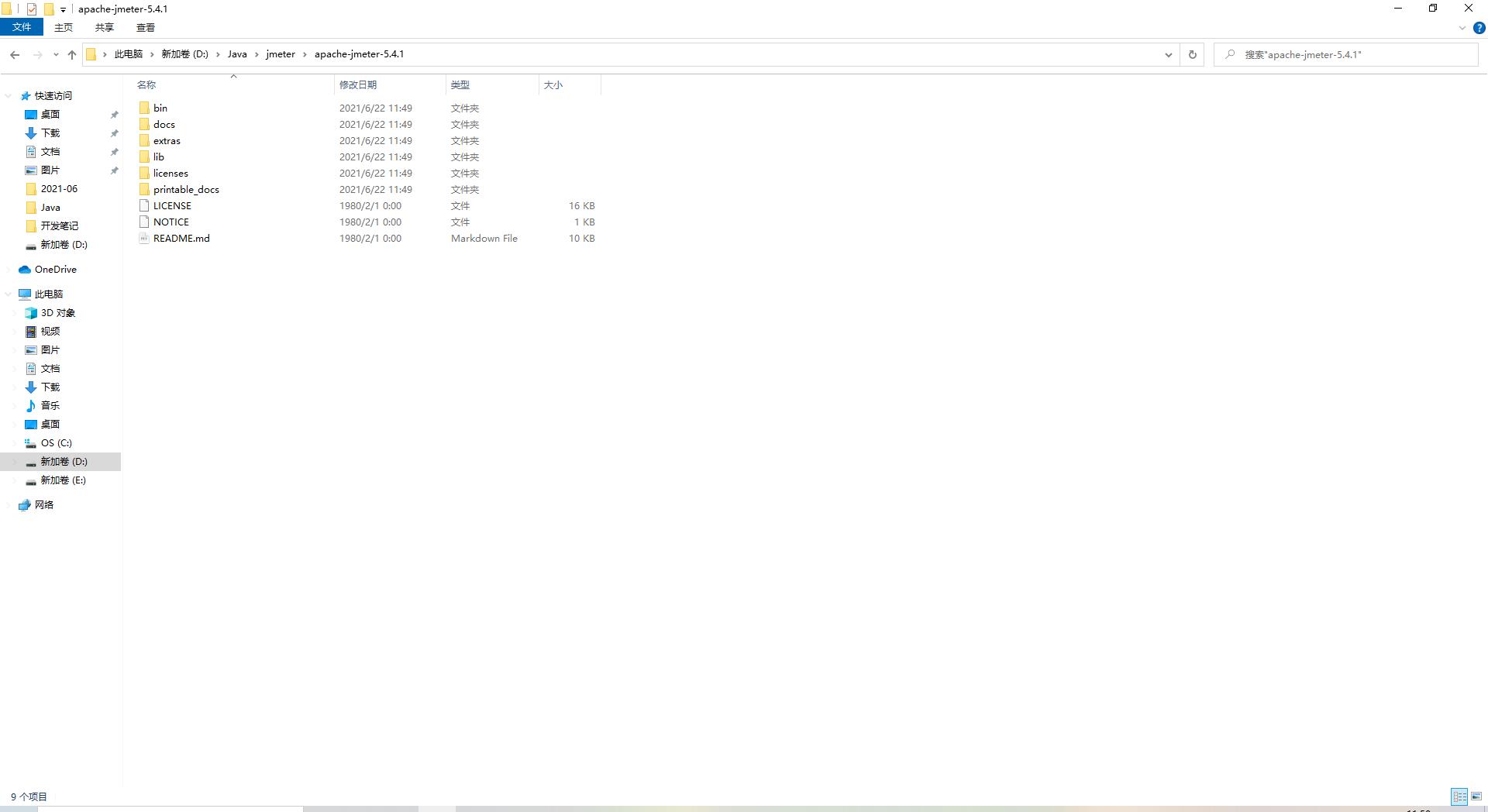Open OneDrive in the sidebar
The height and width of the screenshot is (812, 1488).
tap(56, 269)
